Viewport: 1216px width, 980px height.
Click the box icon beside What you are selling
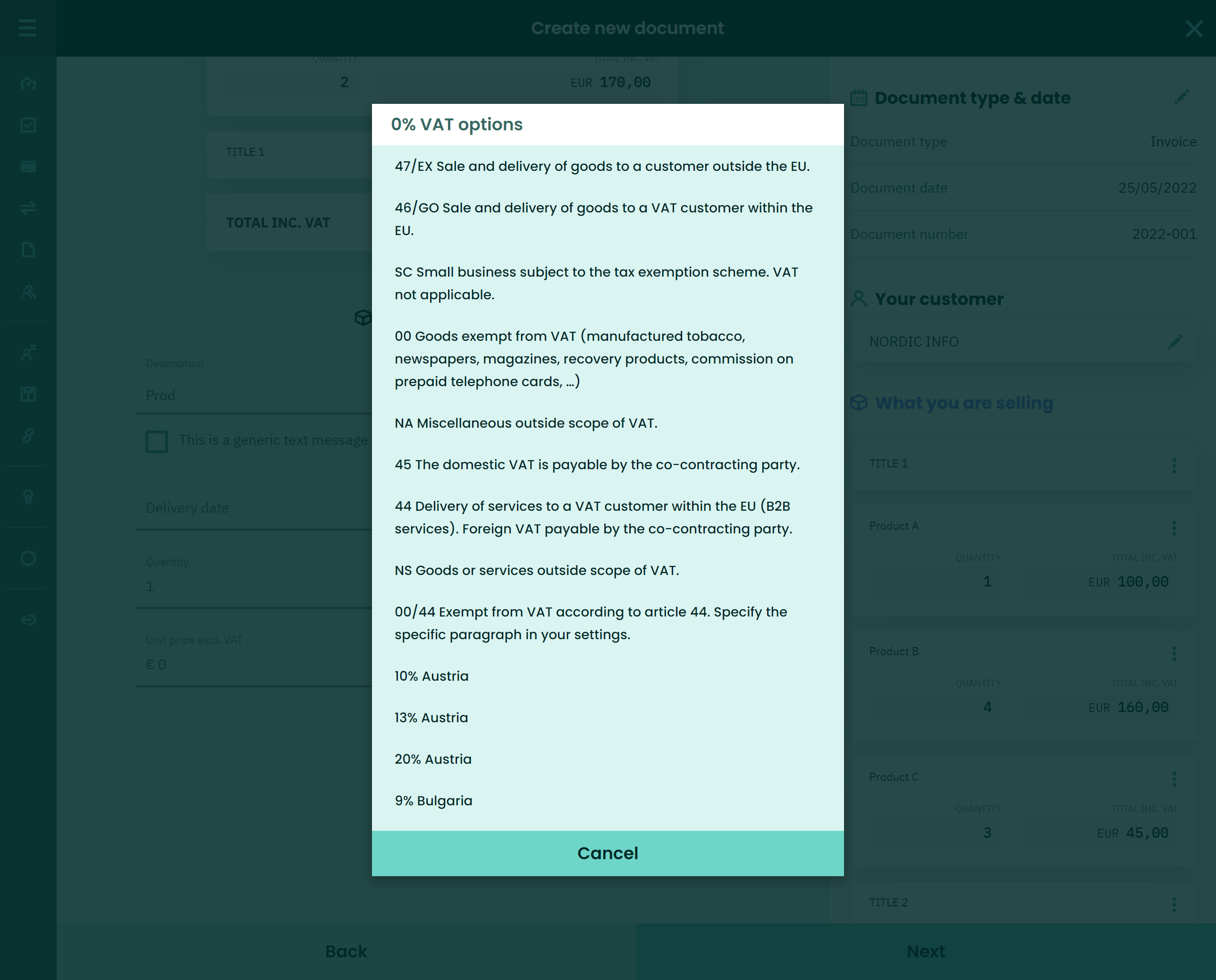point(859,403)
